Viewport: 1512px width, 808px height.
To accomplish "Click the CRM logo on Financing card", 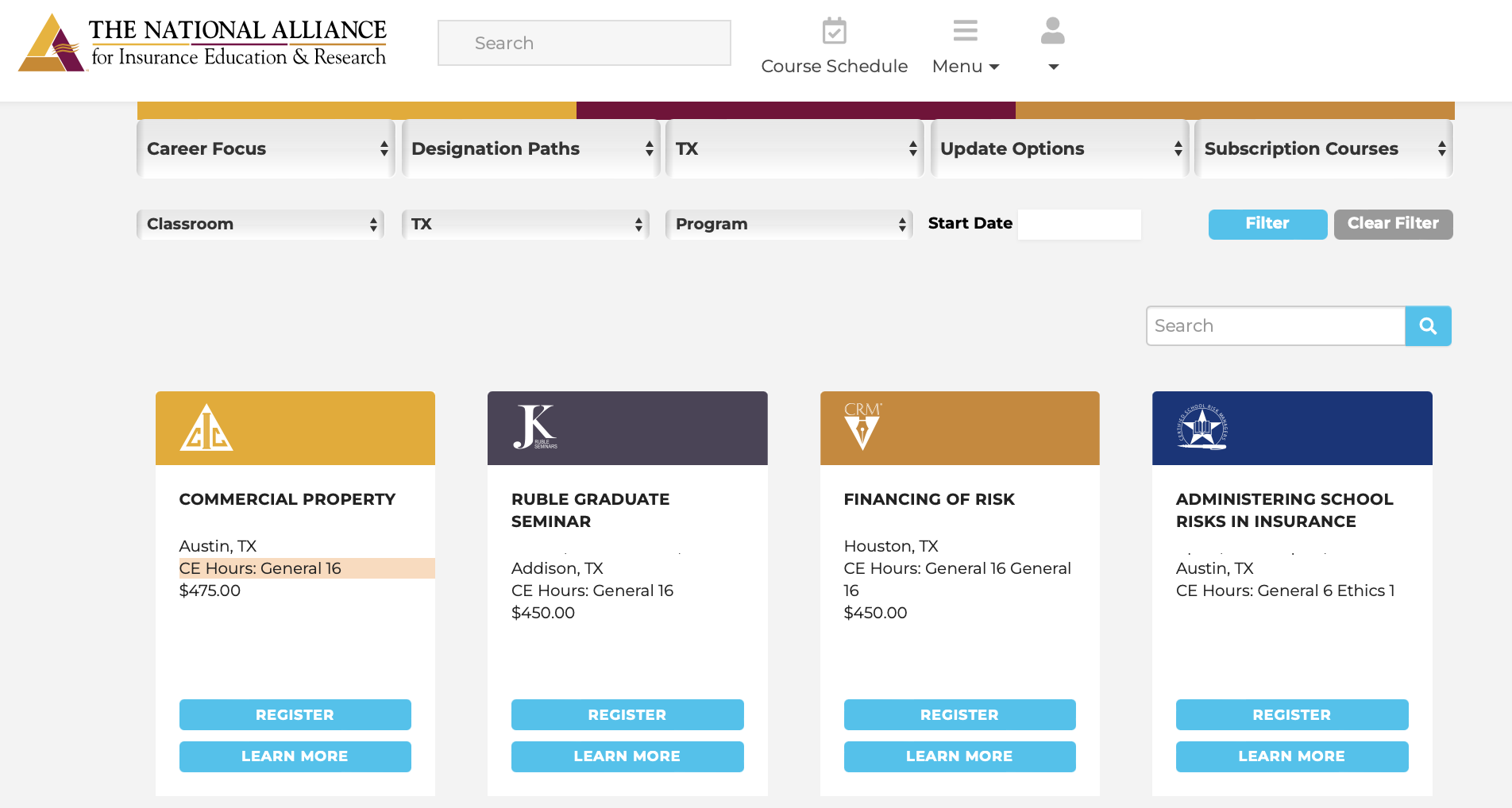I will point(862,426).
